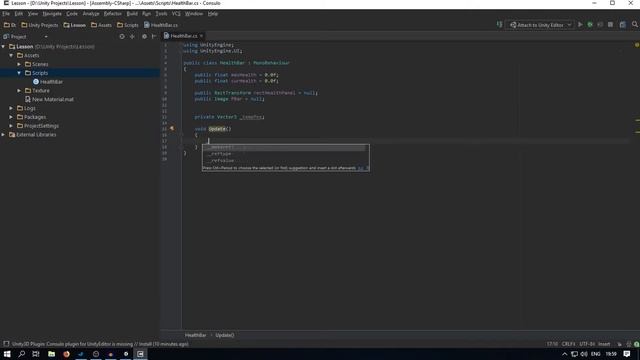
Task: Click the D: drive breadcrumb
Action: 10,25
